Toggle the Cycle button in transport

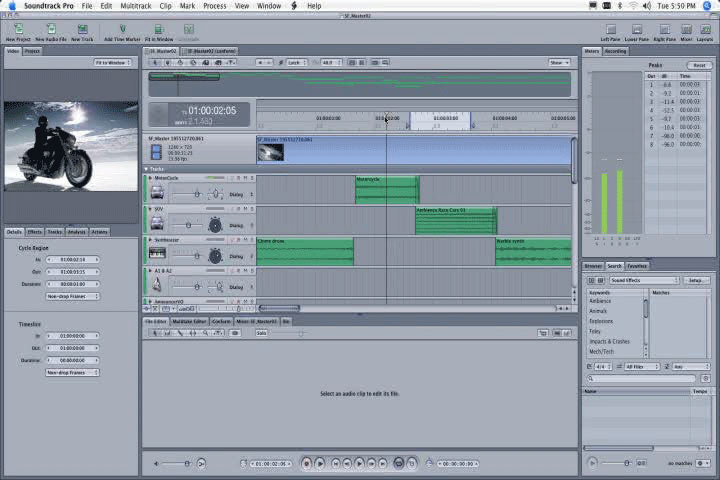click(x=399, y=464)
